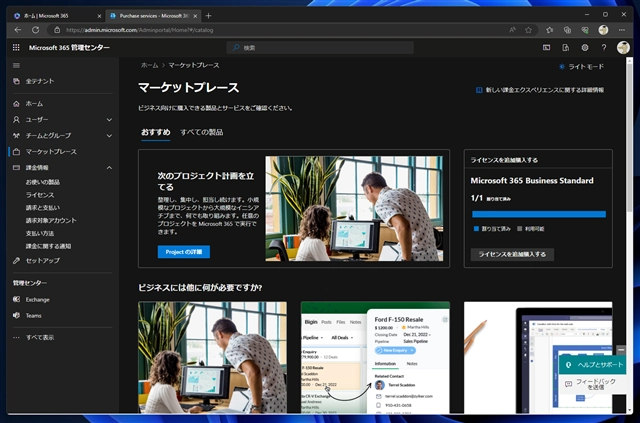Open the Edge browser profile avatar
The height and width of the screenshot is (423, 640).
[x=603, y=30]
